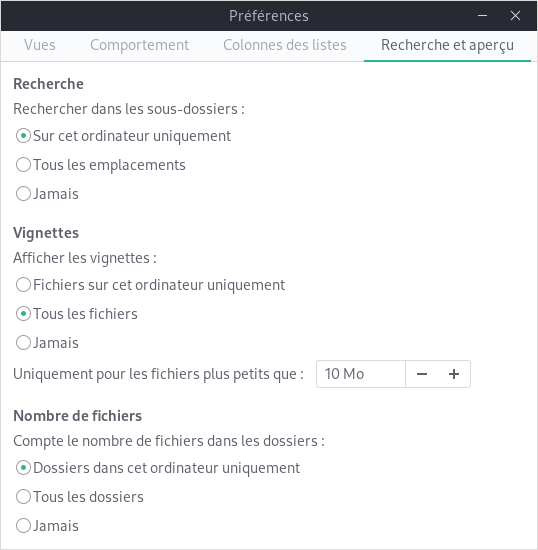Set Nombre de fichiers to Jamais

point(47,526)
